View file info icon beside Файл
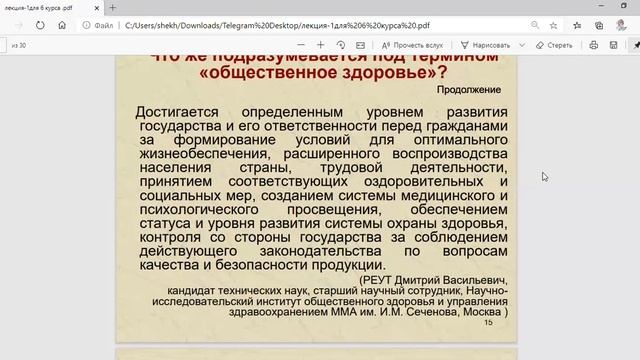 pyautogui.click(x=86, y=25)
